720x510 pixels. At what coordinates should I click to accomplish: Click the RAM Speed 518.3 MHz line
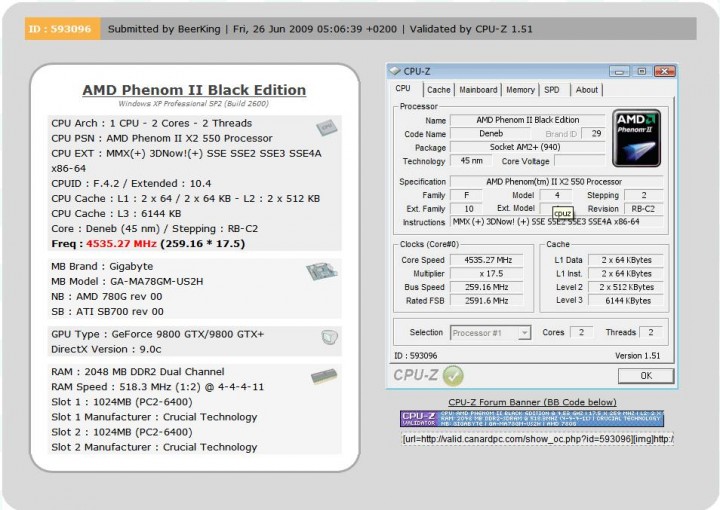pos(158,387)
